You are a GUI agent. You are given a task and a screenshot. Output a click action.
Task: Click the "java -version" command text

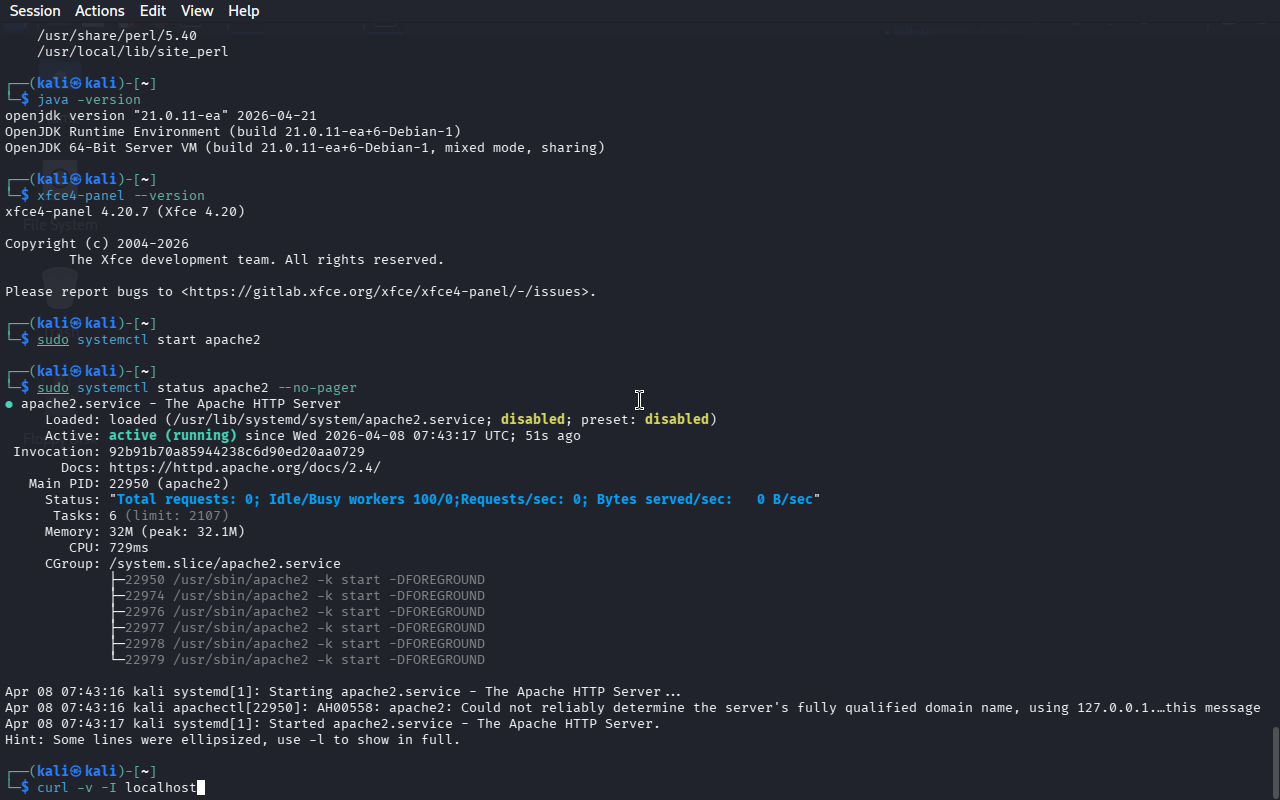pyautogui.click(x=89, y=100)
